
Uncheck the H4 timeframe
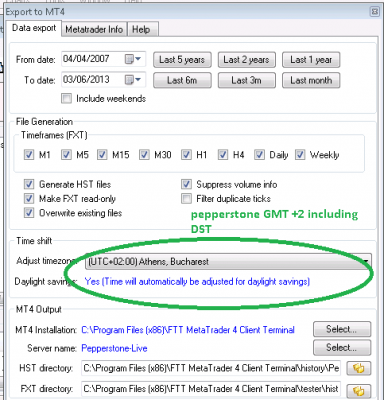pos(223,155)
